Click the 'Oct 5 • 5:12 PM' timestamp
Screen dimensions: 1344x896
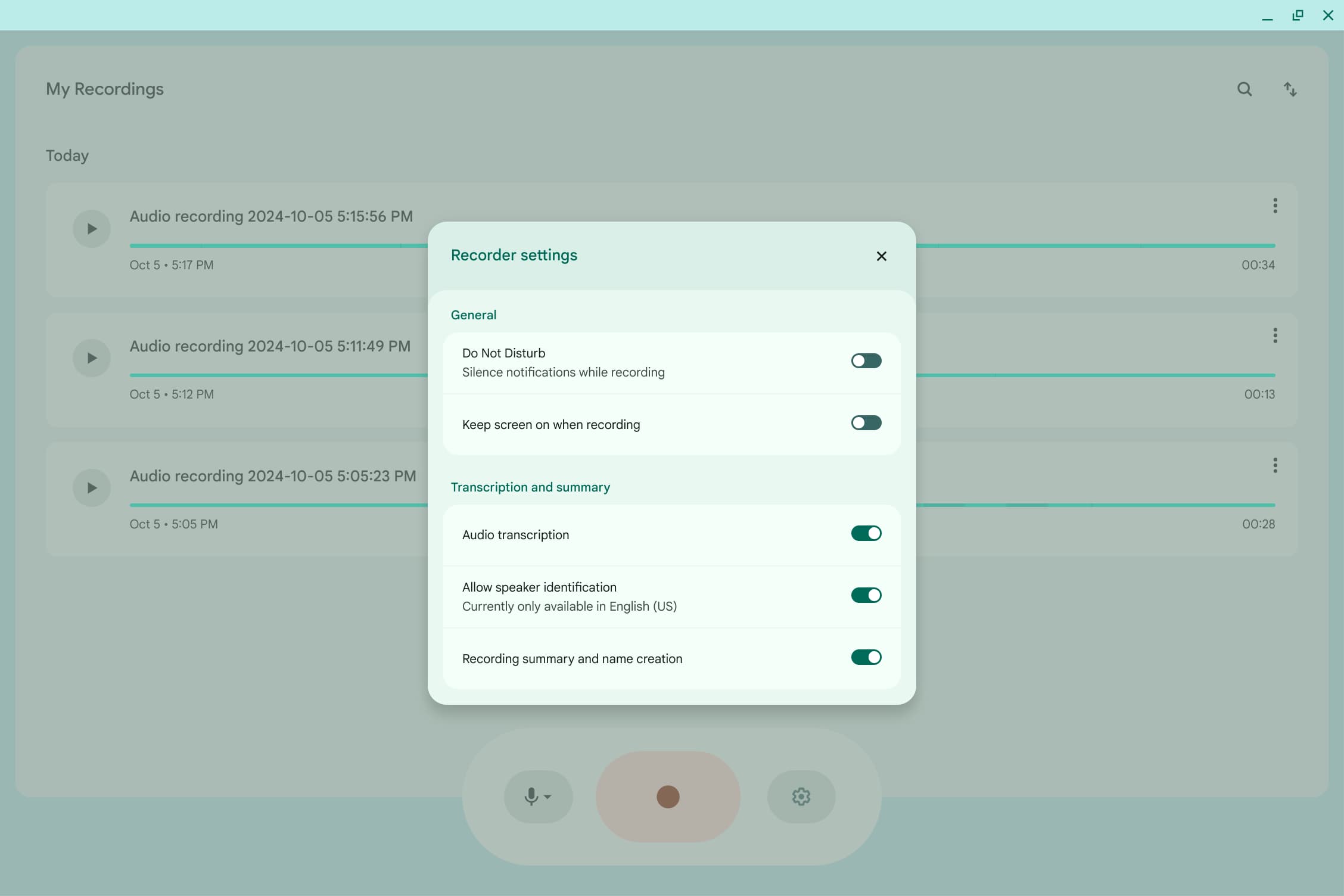pyautogui.click(x=172, y=394)
